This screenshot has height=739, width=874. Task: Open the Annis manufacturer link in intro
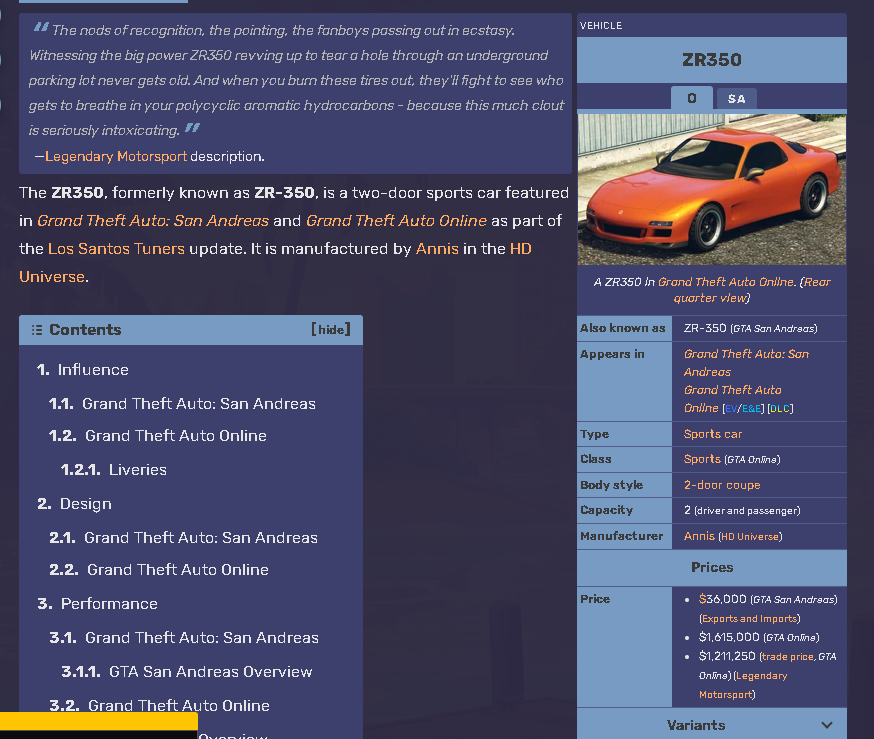(437, 249)
